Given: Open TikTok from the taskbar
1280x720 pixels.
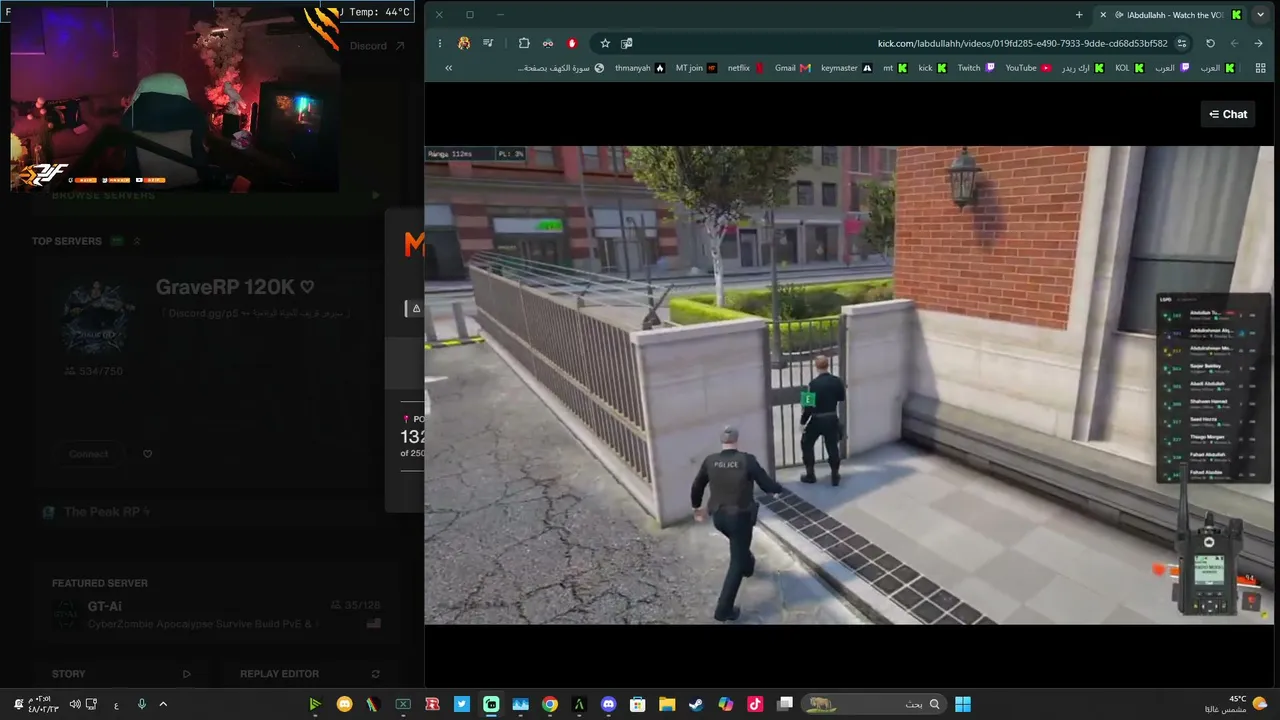Looking at the screenshot, I should (x=755, y=704).
